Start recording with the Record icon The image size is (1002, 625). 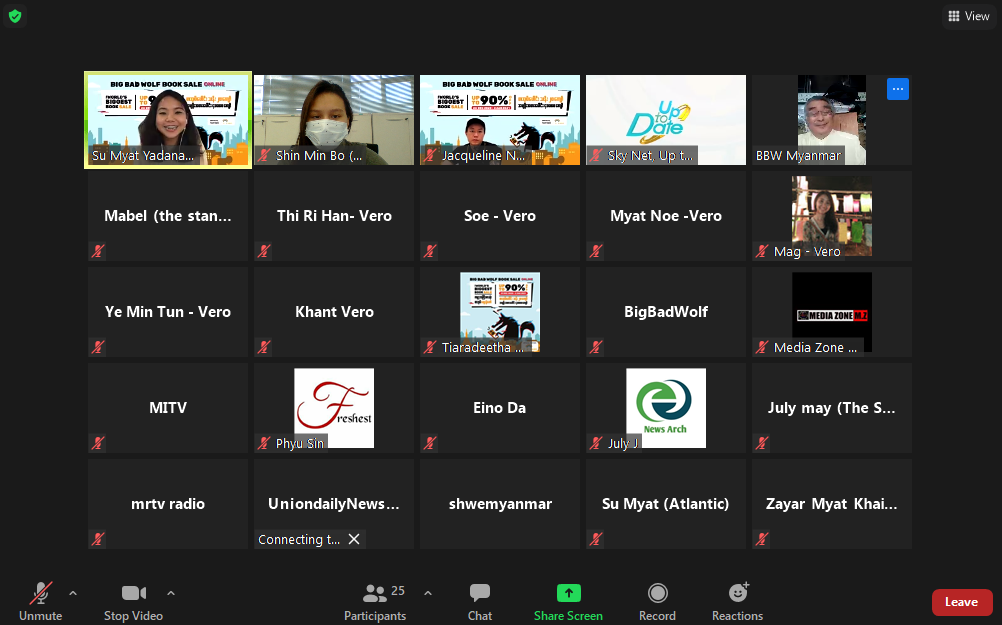tap(657, 593)
